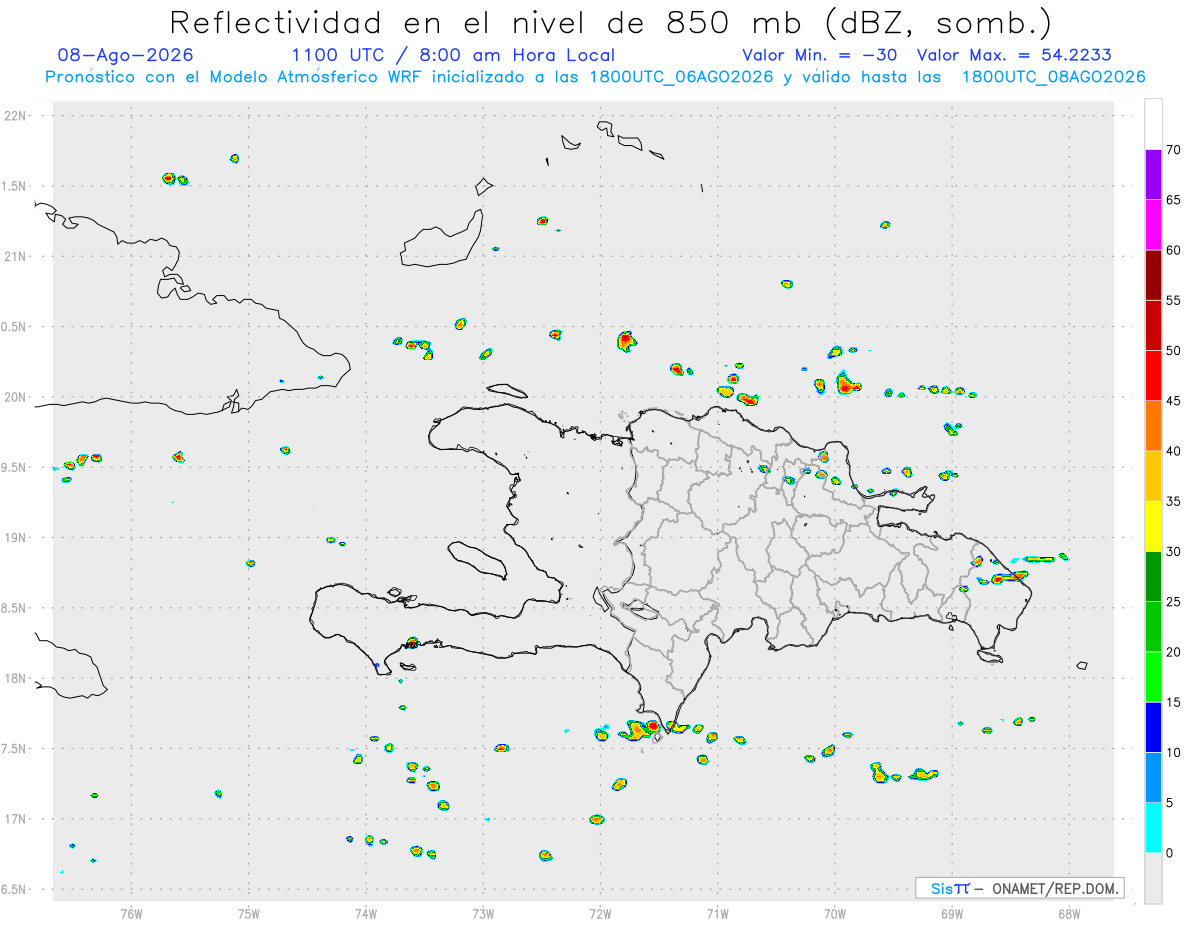Choose the yellow 30-35 dBZ swatch
Viewport: 1200px width, 927px height.
(1153, 526)
